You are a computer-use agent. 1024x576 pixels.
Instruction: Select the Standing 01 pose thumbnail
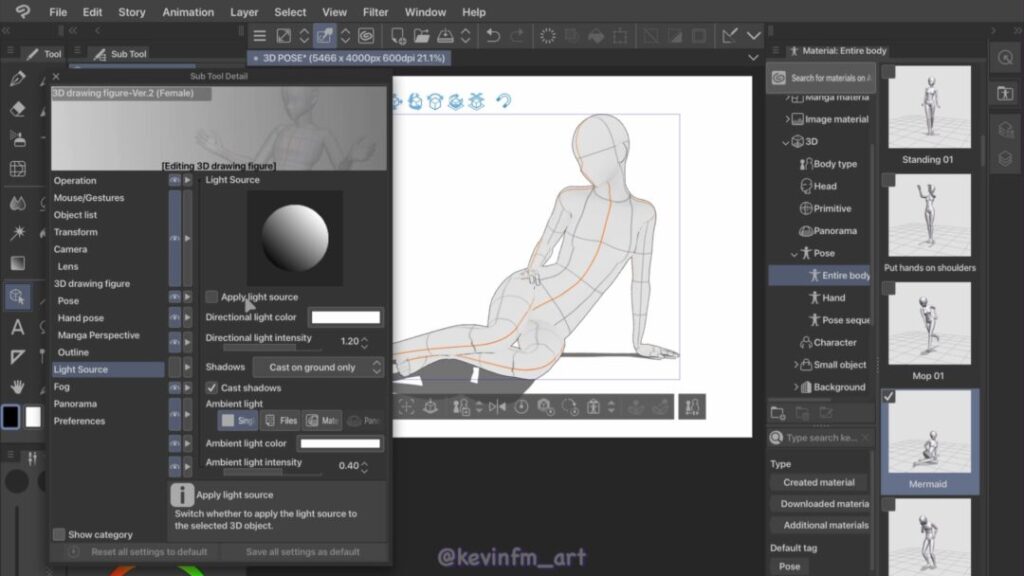point(929,108)
